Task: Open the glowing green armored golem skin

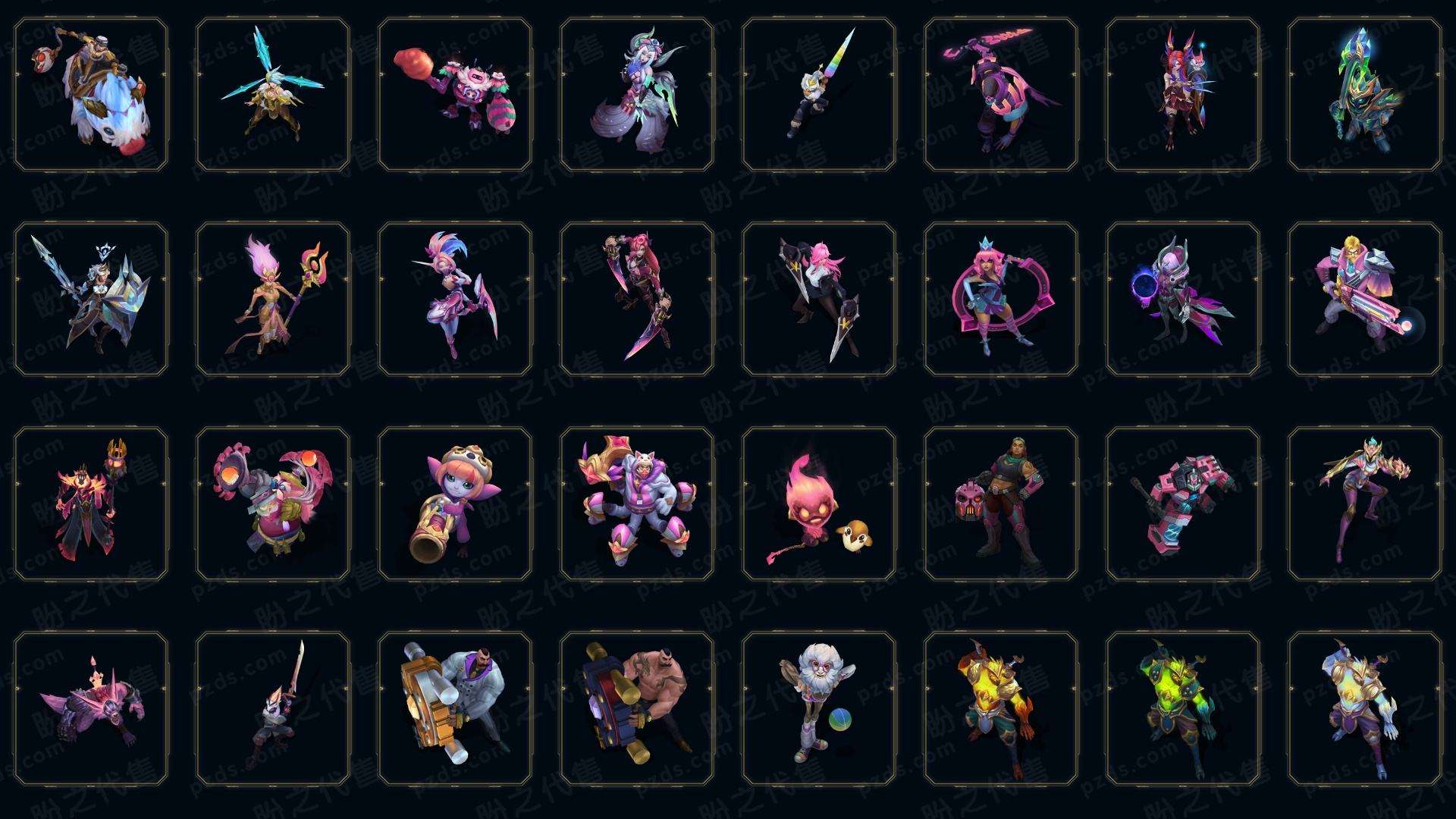Action: click(1183, 708)
